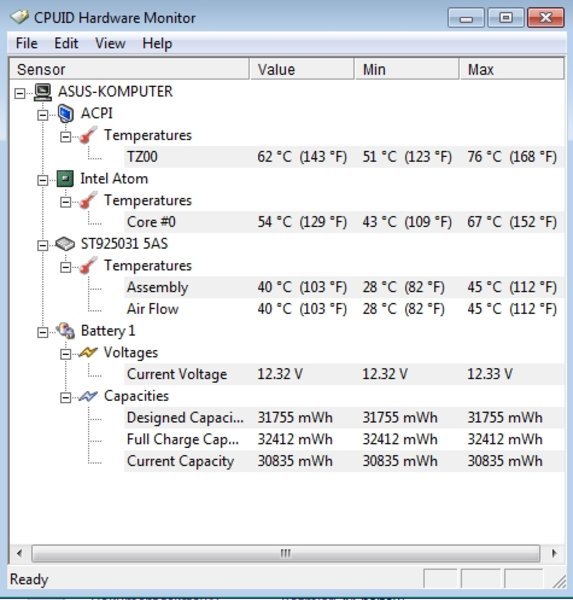Open the Help menu

[157, 43]
